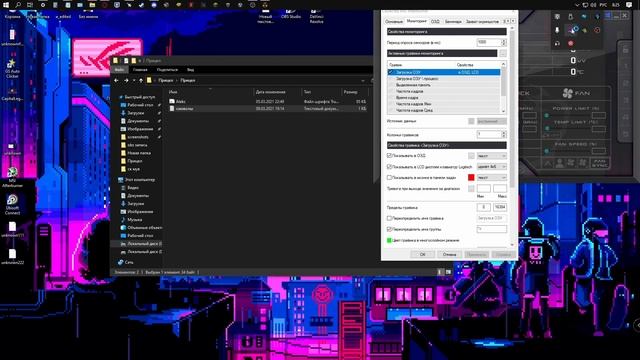Select MSI Afterburner desktop shortcut
Screen dimensions: 640x360
[x=12, y=177]
